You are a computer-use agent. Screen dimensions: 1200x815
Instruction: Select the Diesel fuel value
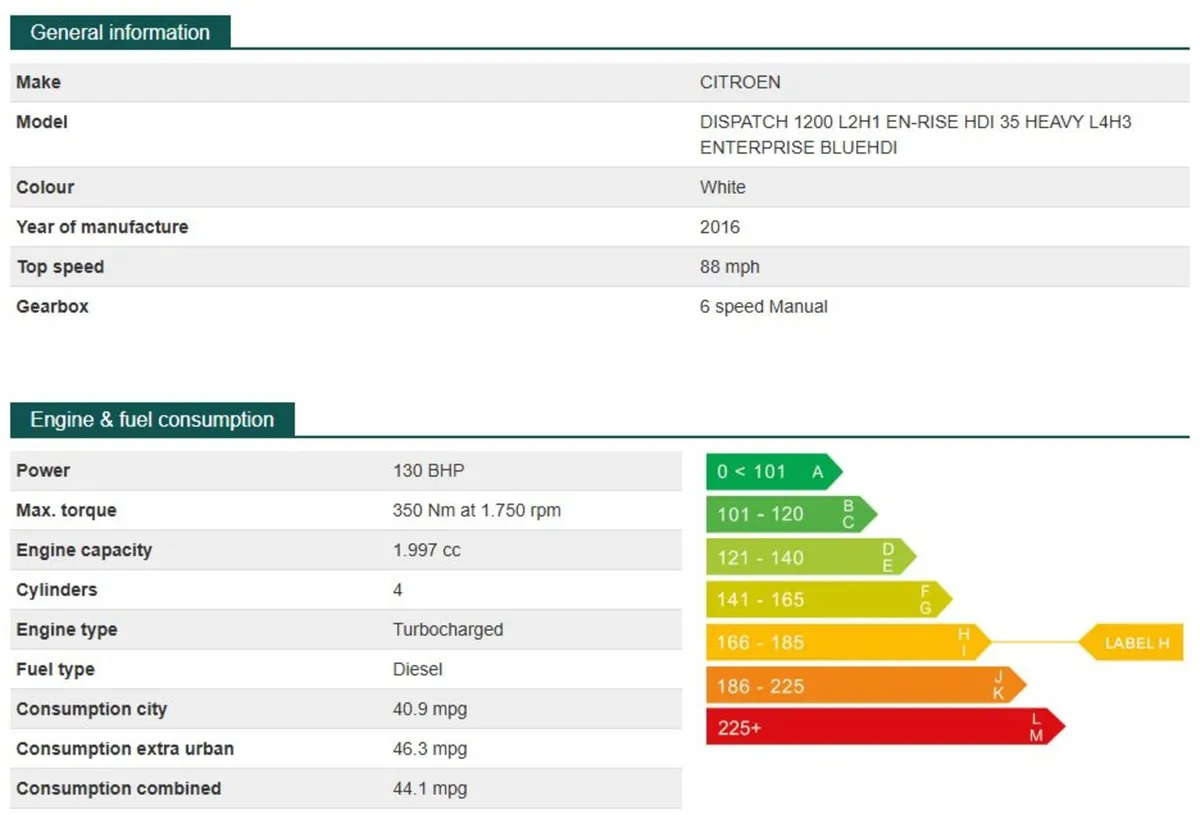click(x=418, y=670)
